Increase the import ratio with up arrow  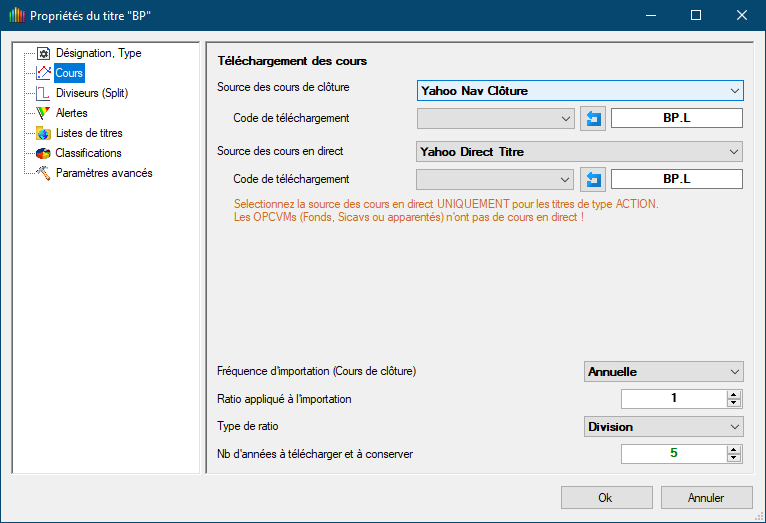[x=734, y=394]
